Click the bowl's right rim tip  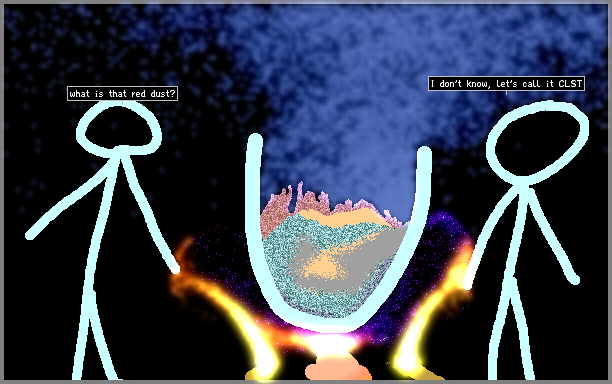click(x=424, y=152)
